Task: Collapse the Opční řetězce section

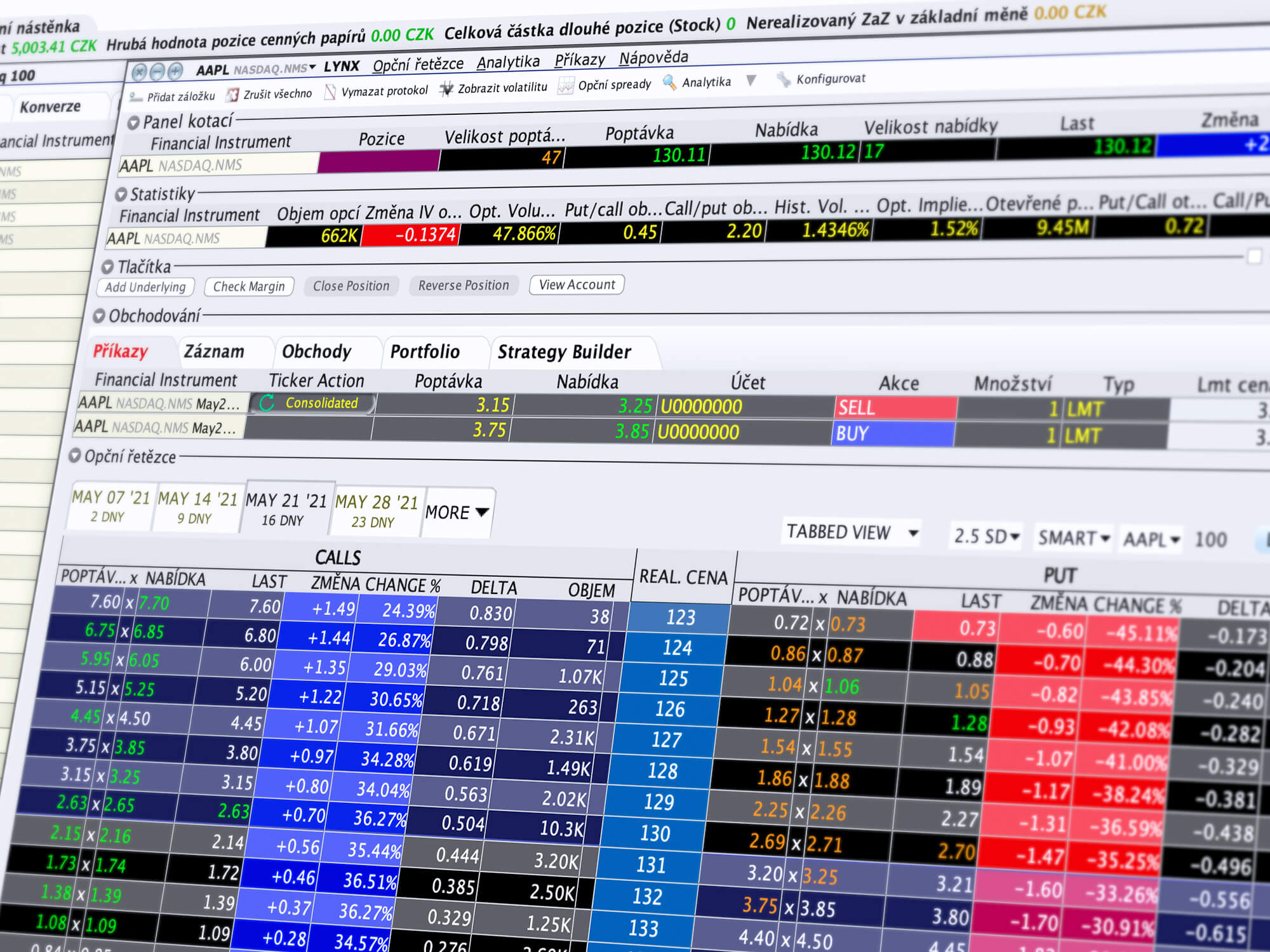Action: [75, 456]
